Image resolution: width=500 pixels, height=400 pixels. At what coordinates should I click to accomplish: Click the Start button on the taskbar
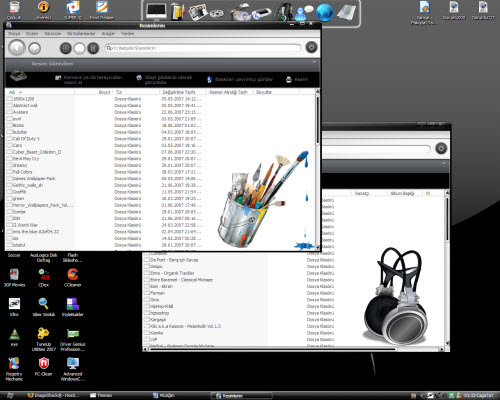tap(10, 396)
